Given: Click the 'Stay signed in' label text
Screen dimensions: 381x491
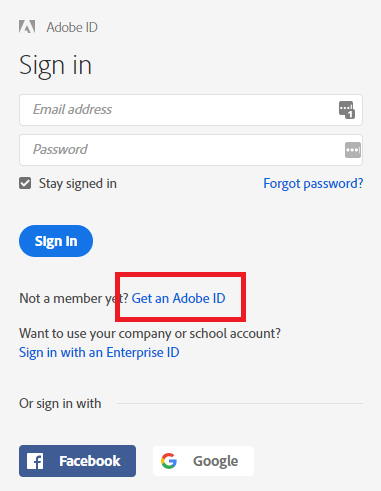Looking at the screenshot, I should point(78,184).
